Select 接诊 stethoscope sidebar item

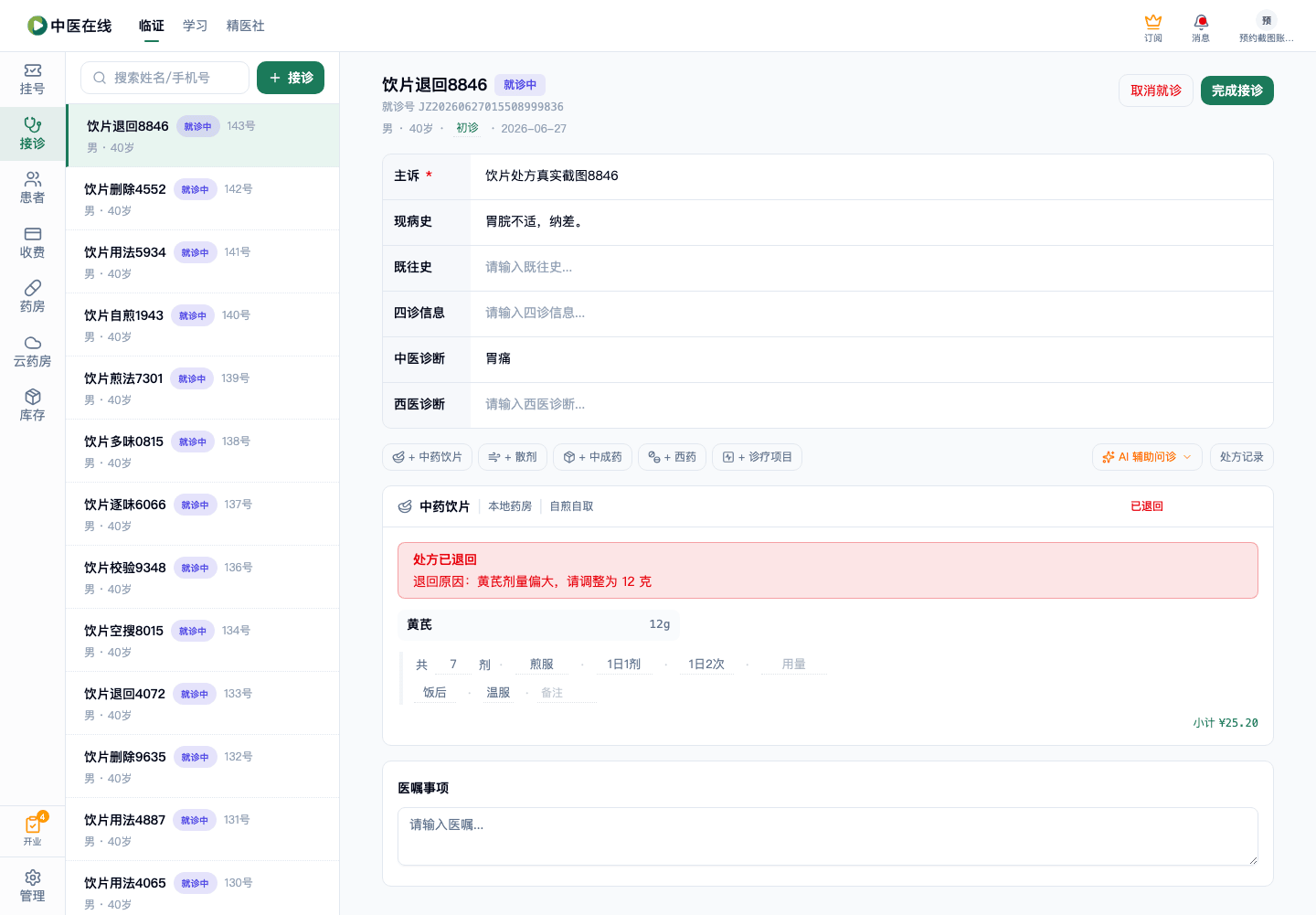(33, 134)
